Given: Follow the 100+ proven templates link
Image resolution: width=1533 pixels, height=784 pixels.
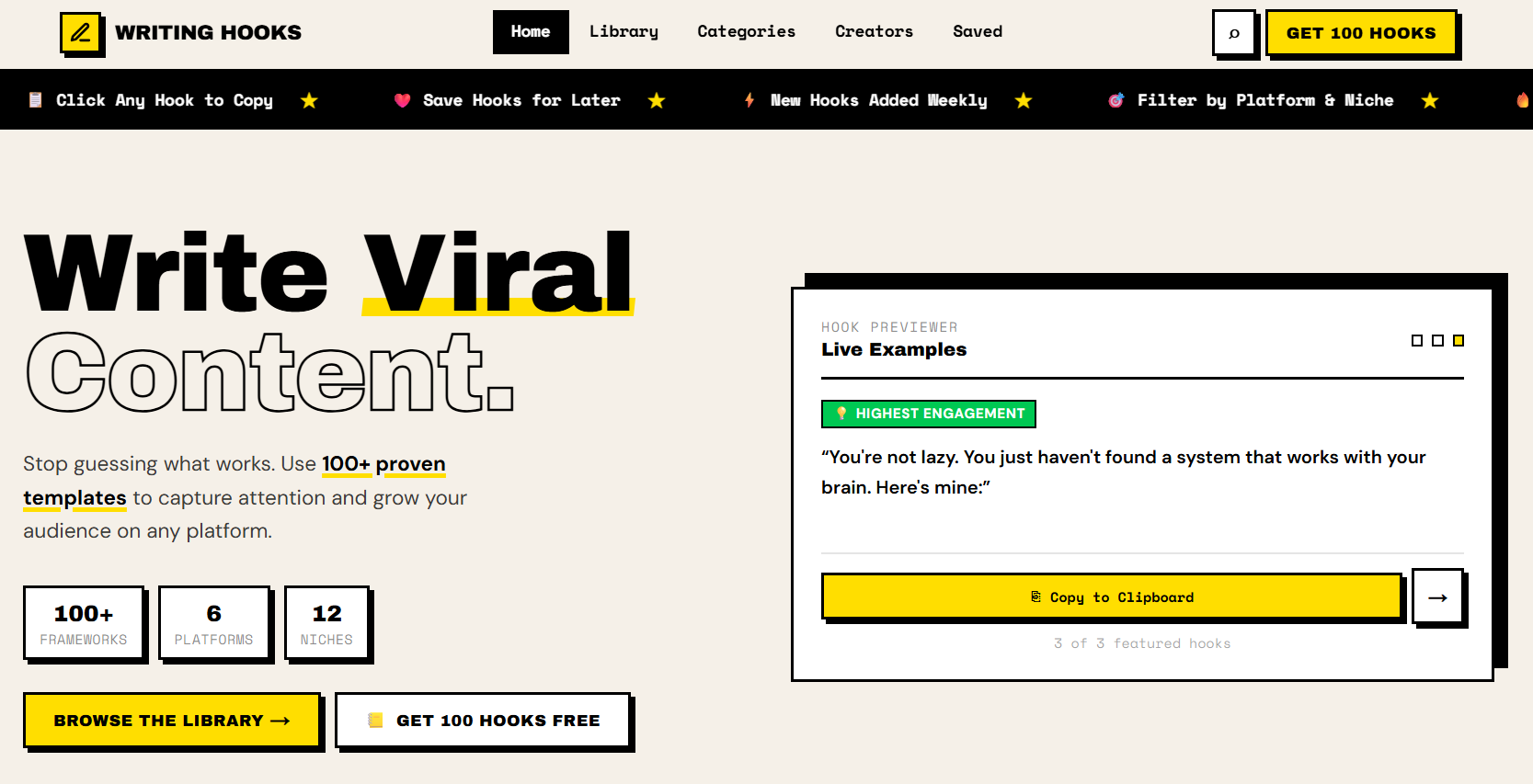Looking at the screenshot, I should pos(235,481).
